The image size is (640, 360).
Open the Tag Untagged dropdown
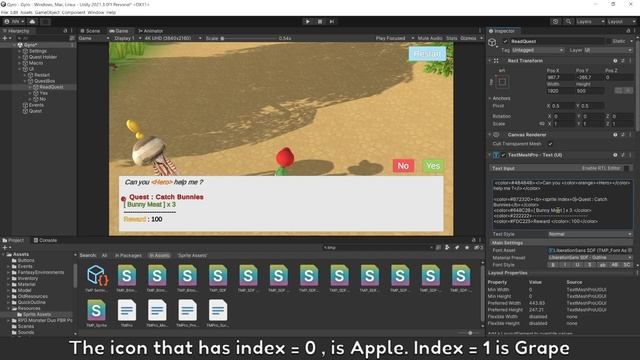pos(538,50)
